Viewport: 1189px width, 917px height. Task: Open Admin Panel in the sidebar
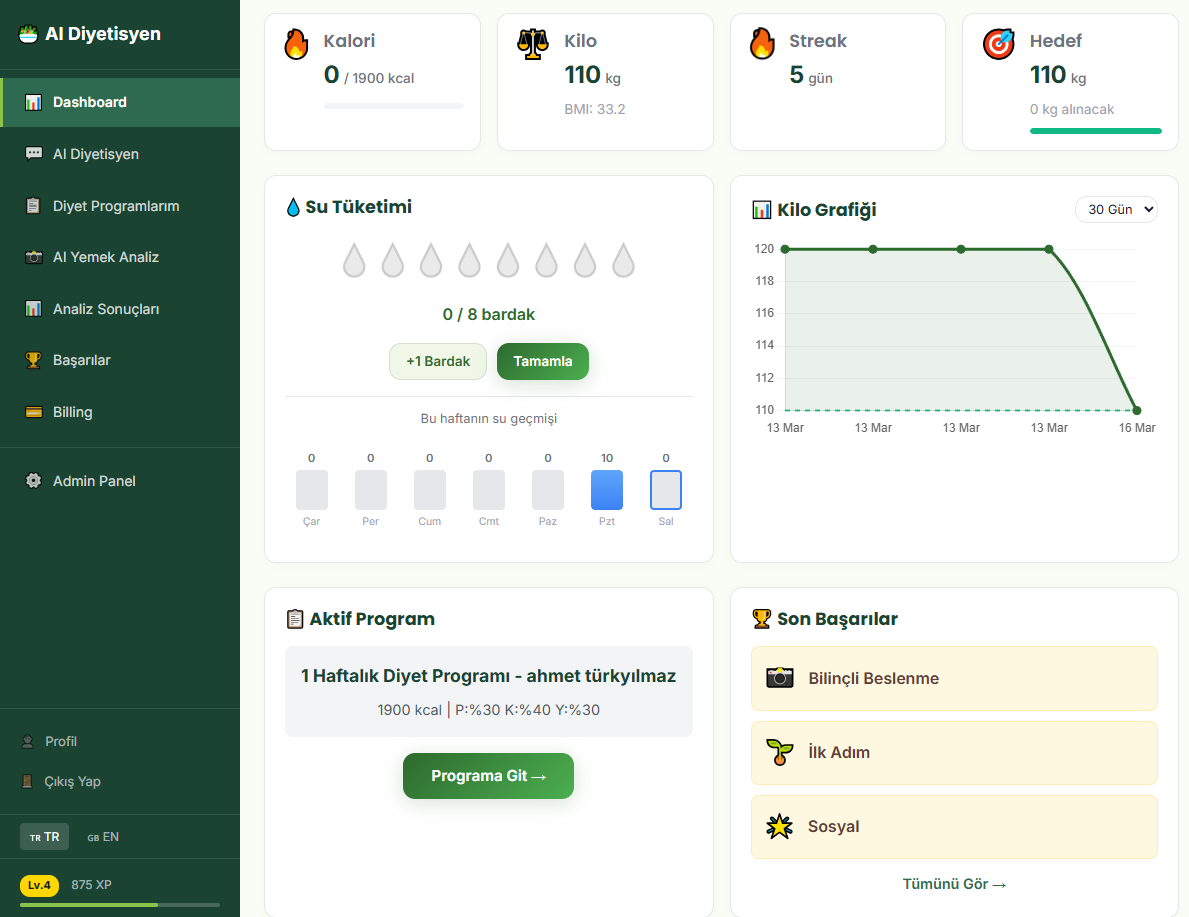point(120,481)
